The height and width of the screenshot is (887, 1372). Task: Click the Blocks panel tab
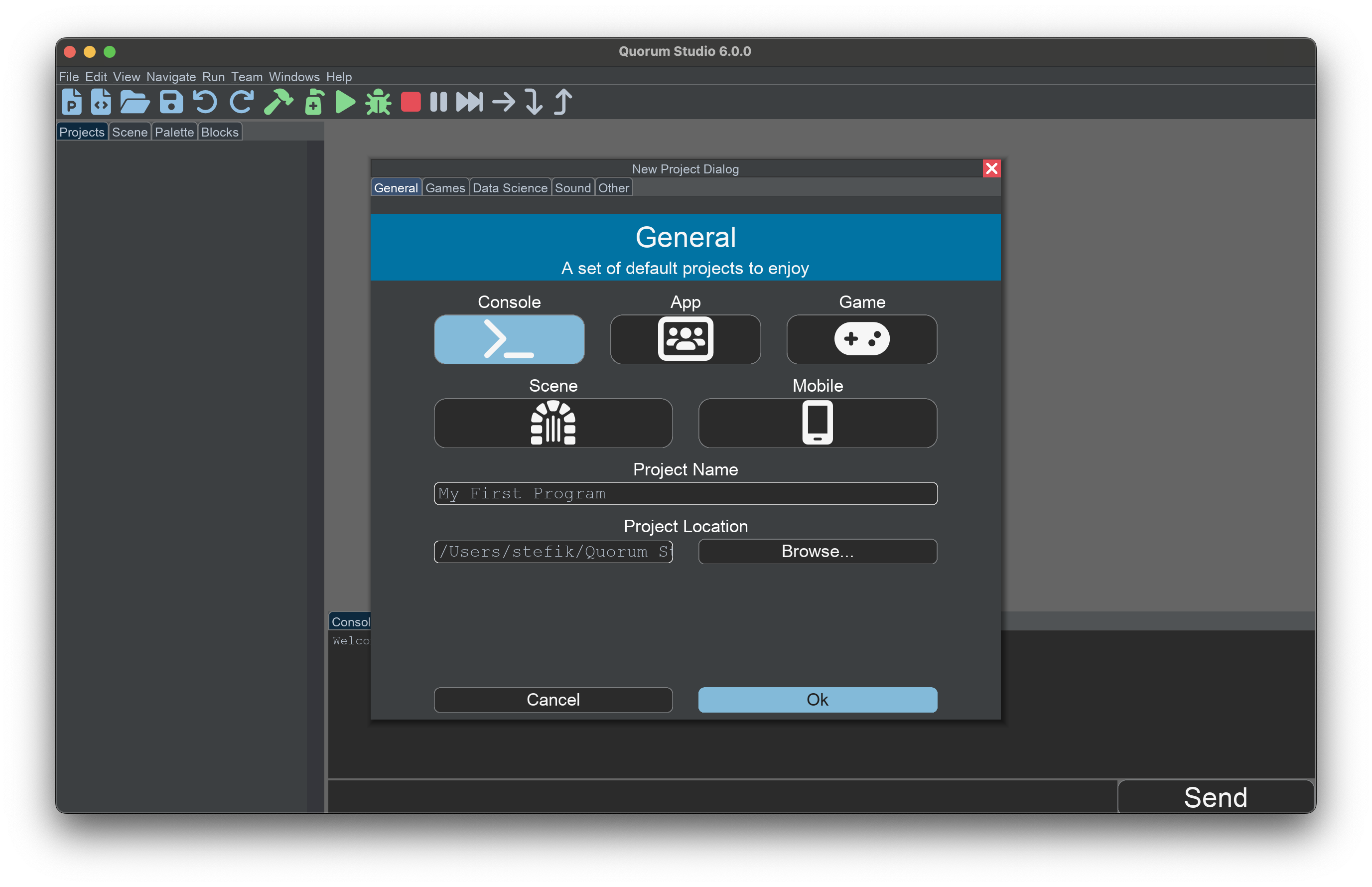tap(221, 131)
